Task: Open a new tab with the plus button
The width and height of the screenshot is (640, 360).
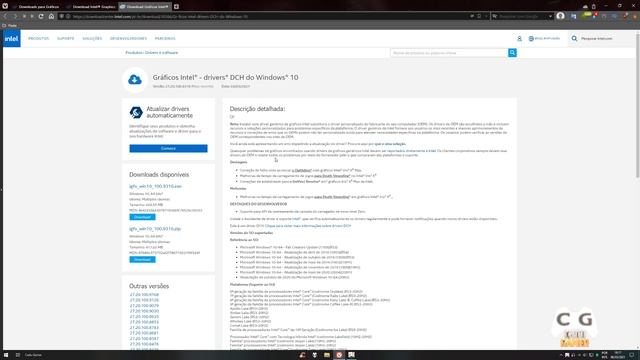Action: click(x=176, y=7)
